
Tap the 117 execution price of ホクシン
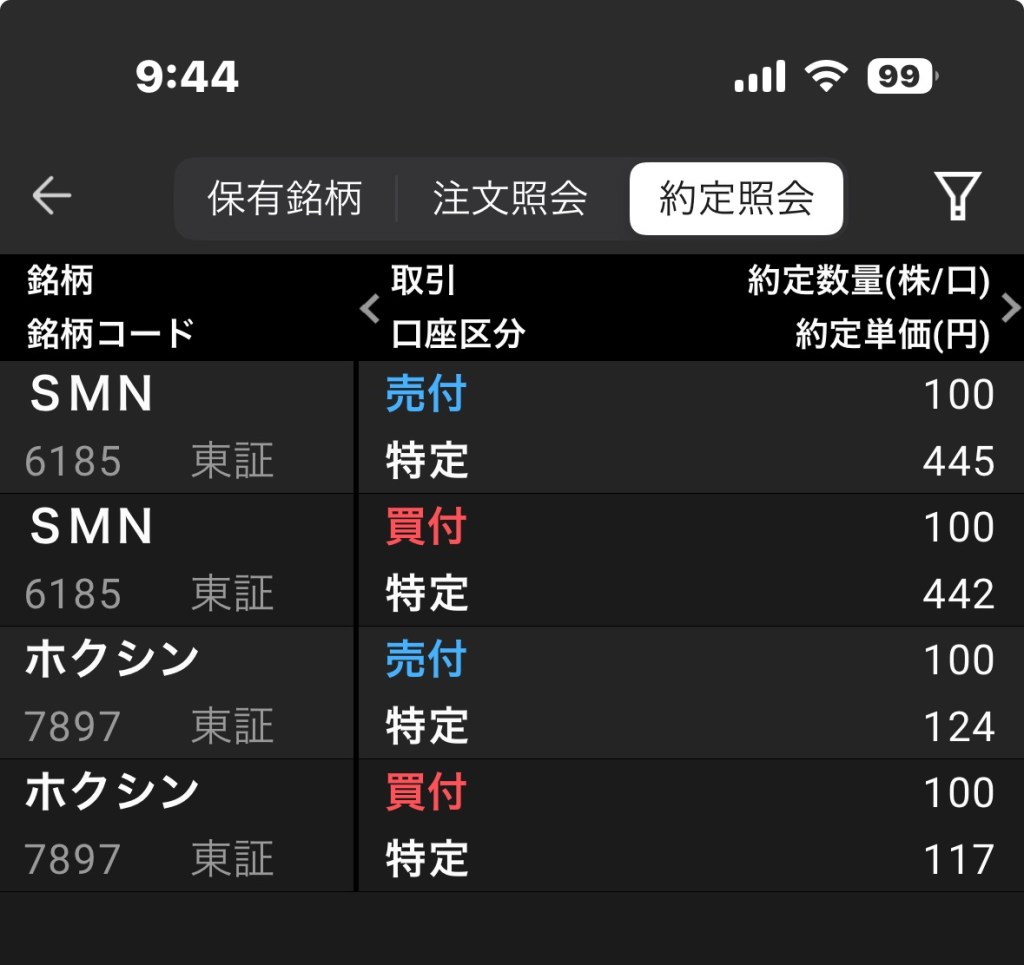tap(958, 860)
